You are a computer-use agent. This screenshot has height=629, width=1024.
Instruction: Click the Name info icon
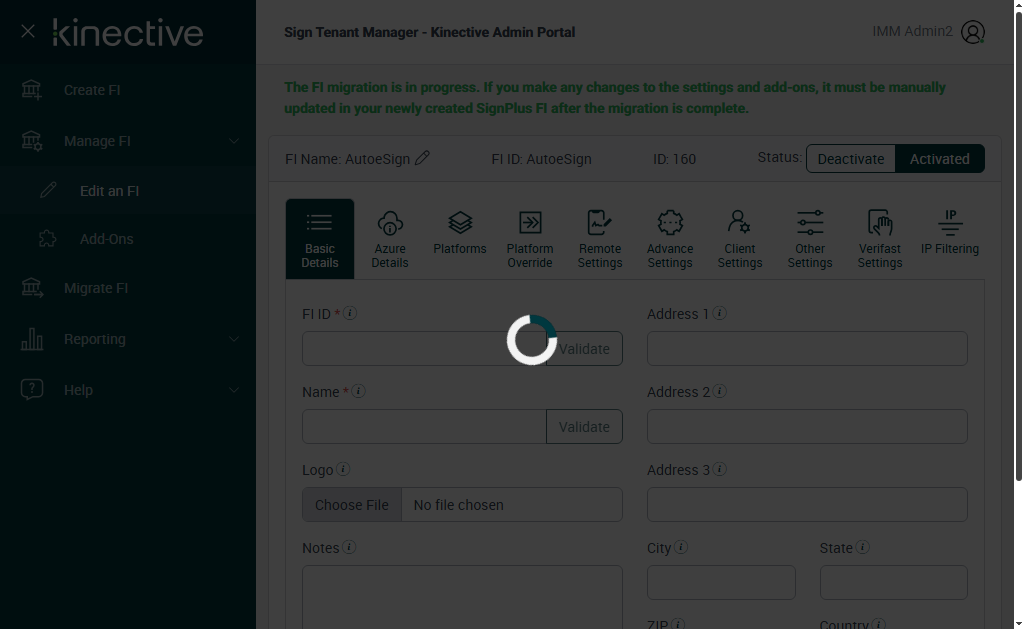359,391
